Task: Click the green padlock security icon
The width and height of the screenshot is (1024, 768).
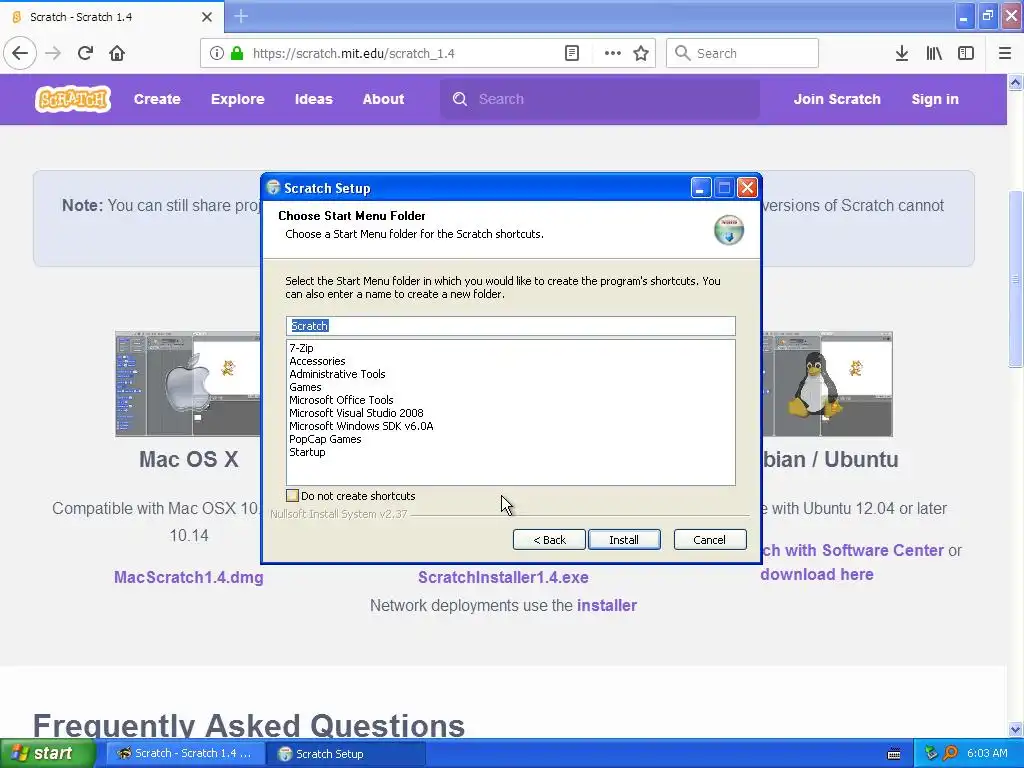Action: point(237,53)
